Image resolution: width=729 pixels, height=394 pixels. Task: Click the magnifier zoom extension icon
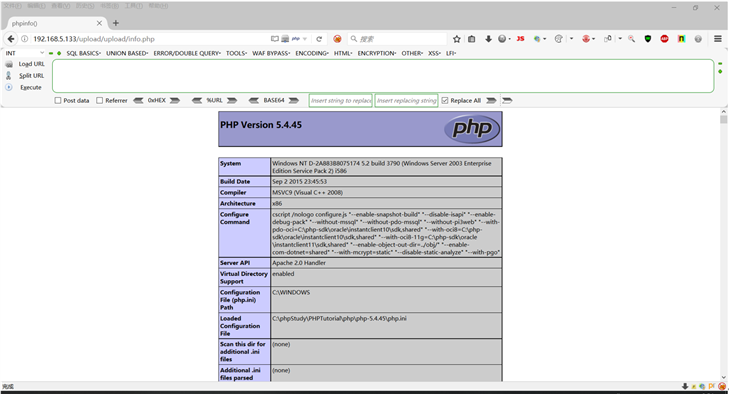(631, 39)
